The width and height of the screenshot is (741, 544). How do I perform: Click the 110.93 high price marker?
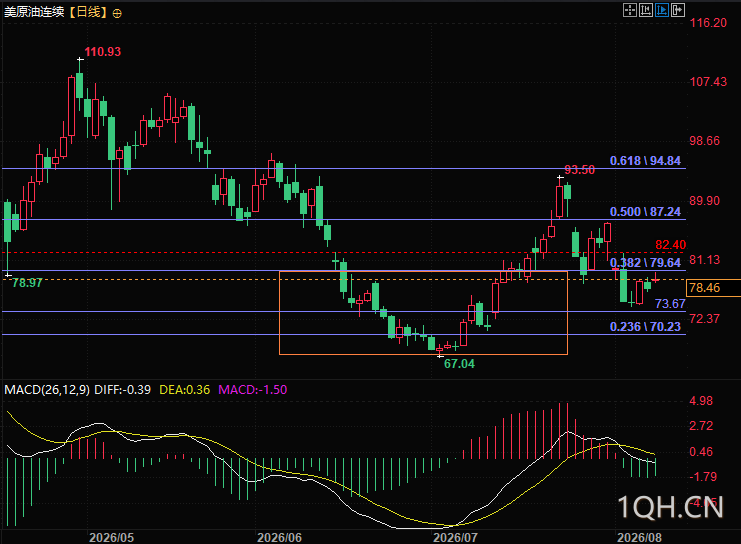click(103, 52)
